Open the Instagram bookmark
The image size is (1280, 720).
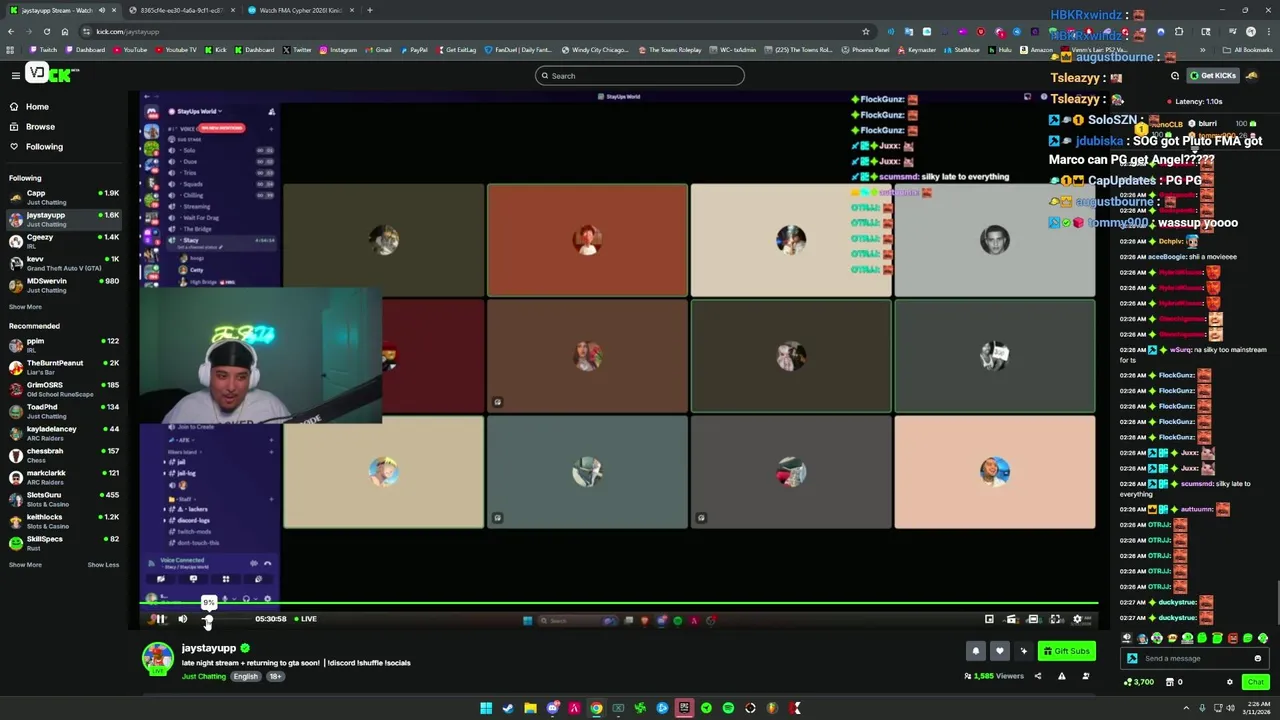337,50
